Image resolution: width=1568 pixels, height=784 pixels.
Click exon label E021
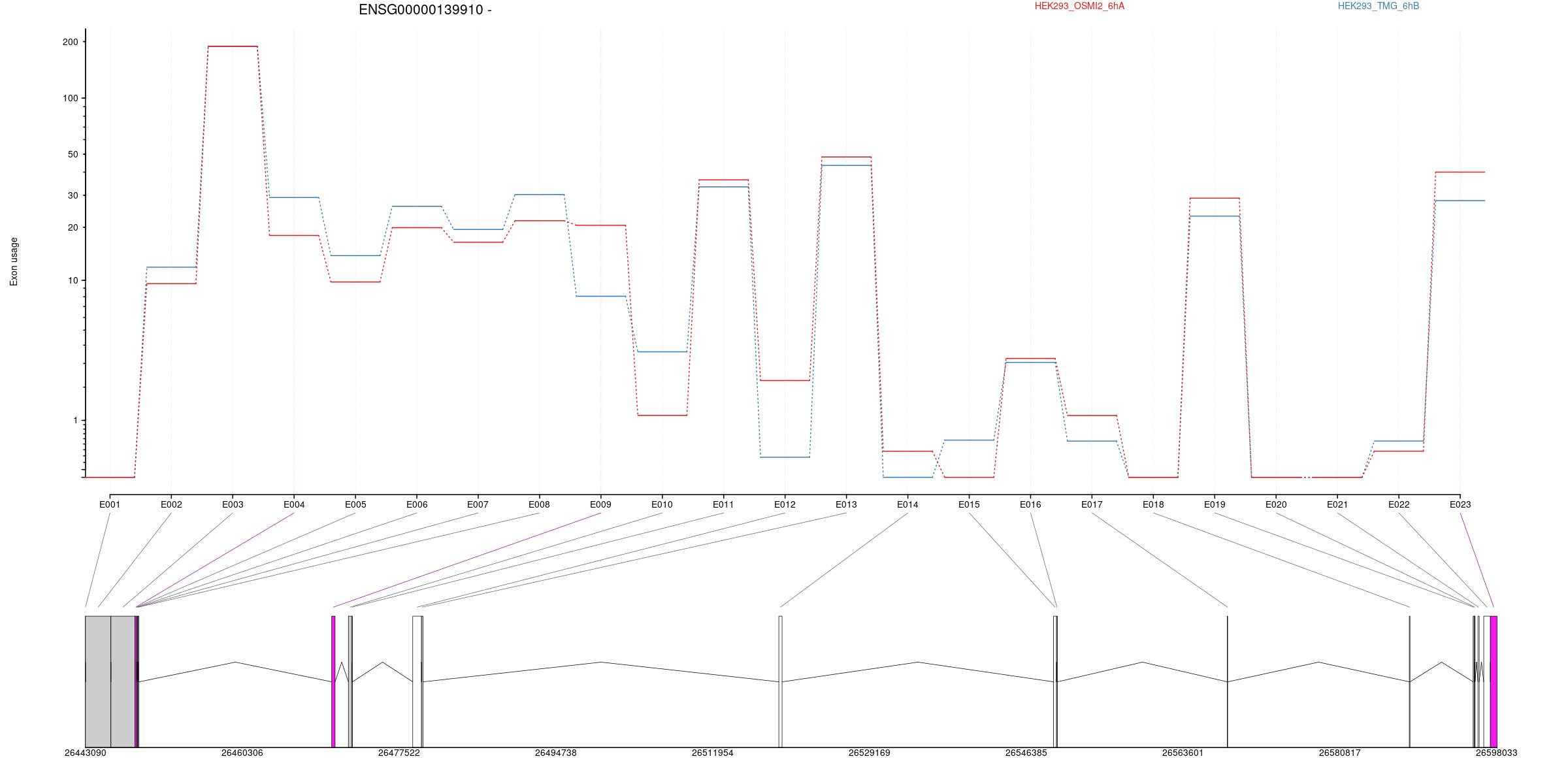(x=1337, y=504)
